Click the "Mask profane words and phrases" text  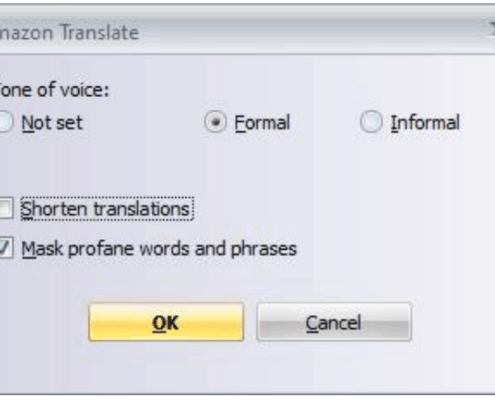[159, 249]
